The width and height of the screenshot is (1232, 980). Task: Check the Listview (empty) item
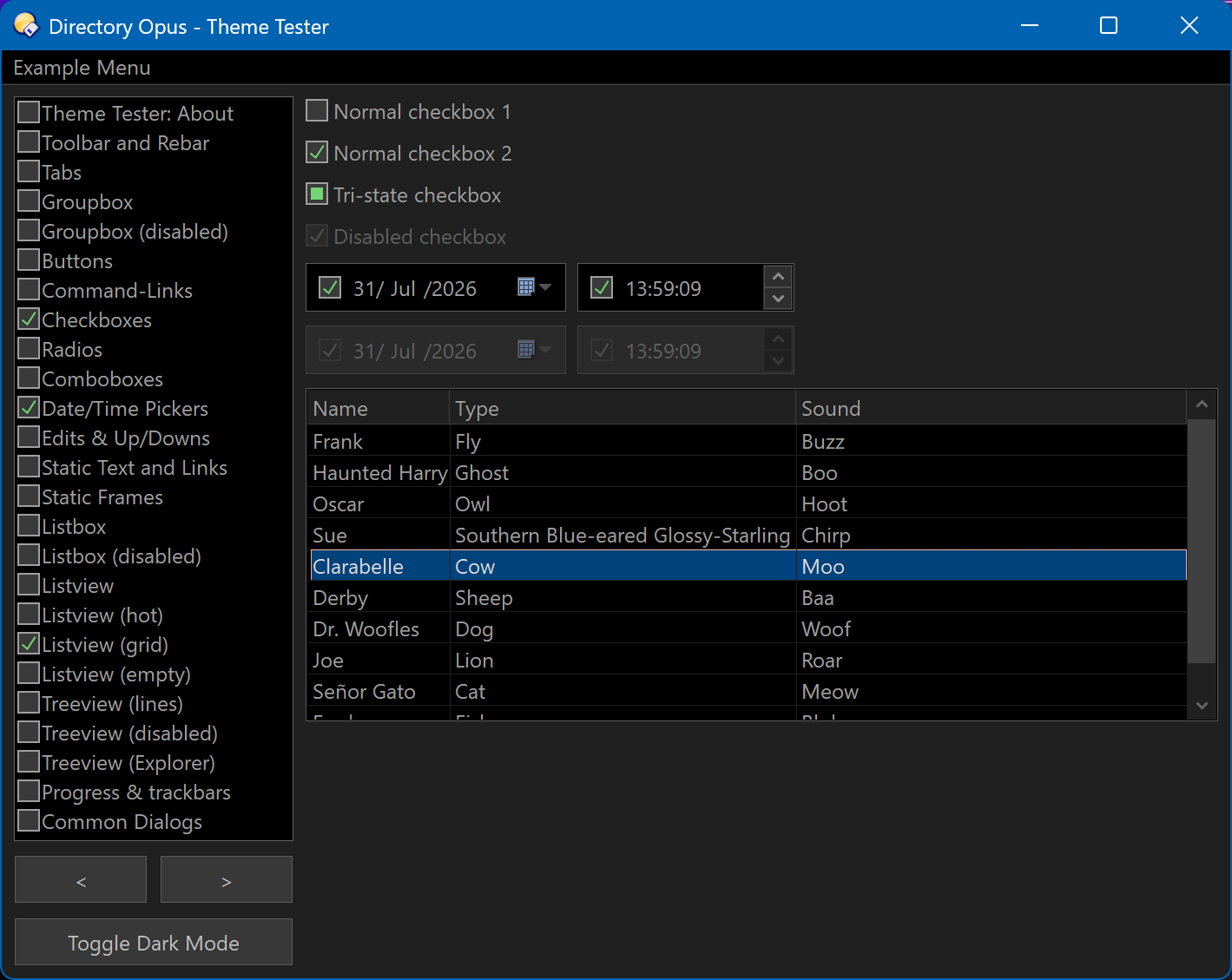[29, 674]
